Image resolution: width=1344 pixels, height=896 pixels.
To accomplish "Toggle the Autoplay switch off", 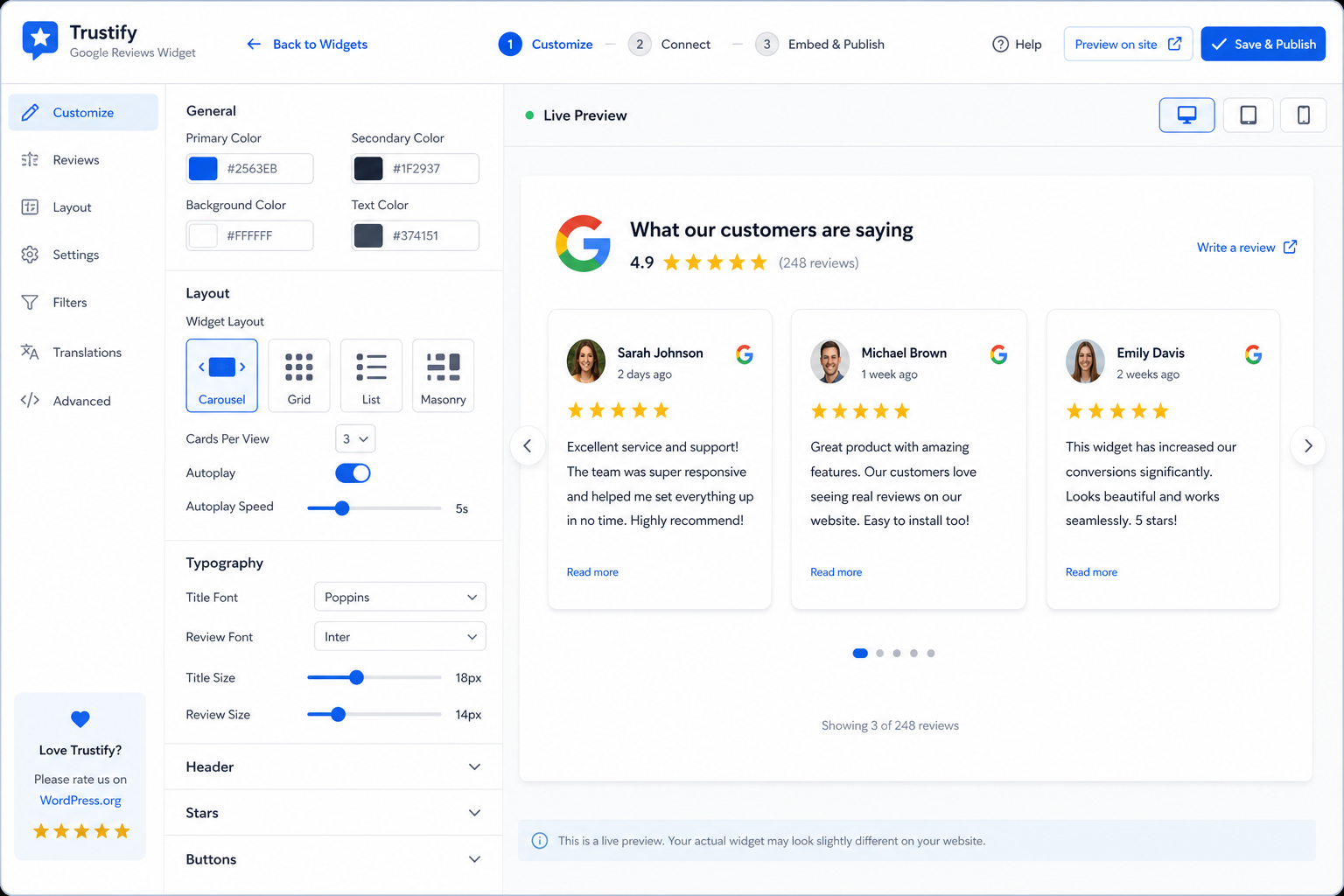I will [353, 473].
